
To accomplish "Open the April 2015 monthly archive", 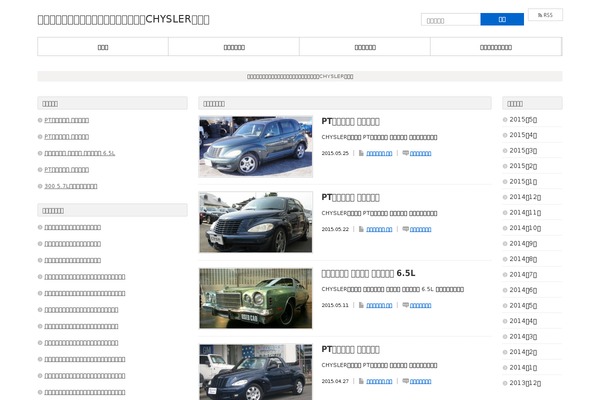I will coord(523,135).
